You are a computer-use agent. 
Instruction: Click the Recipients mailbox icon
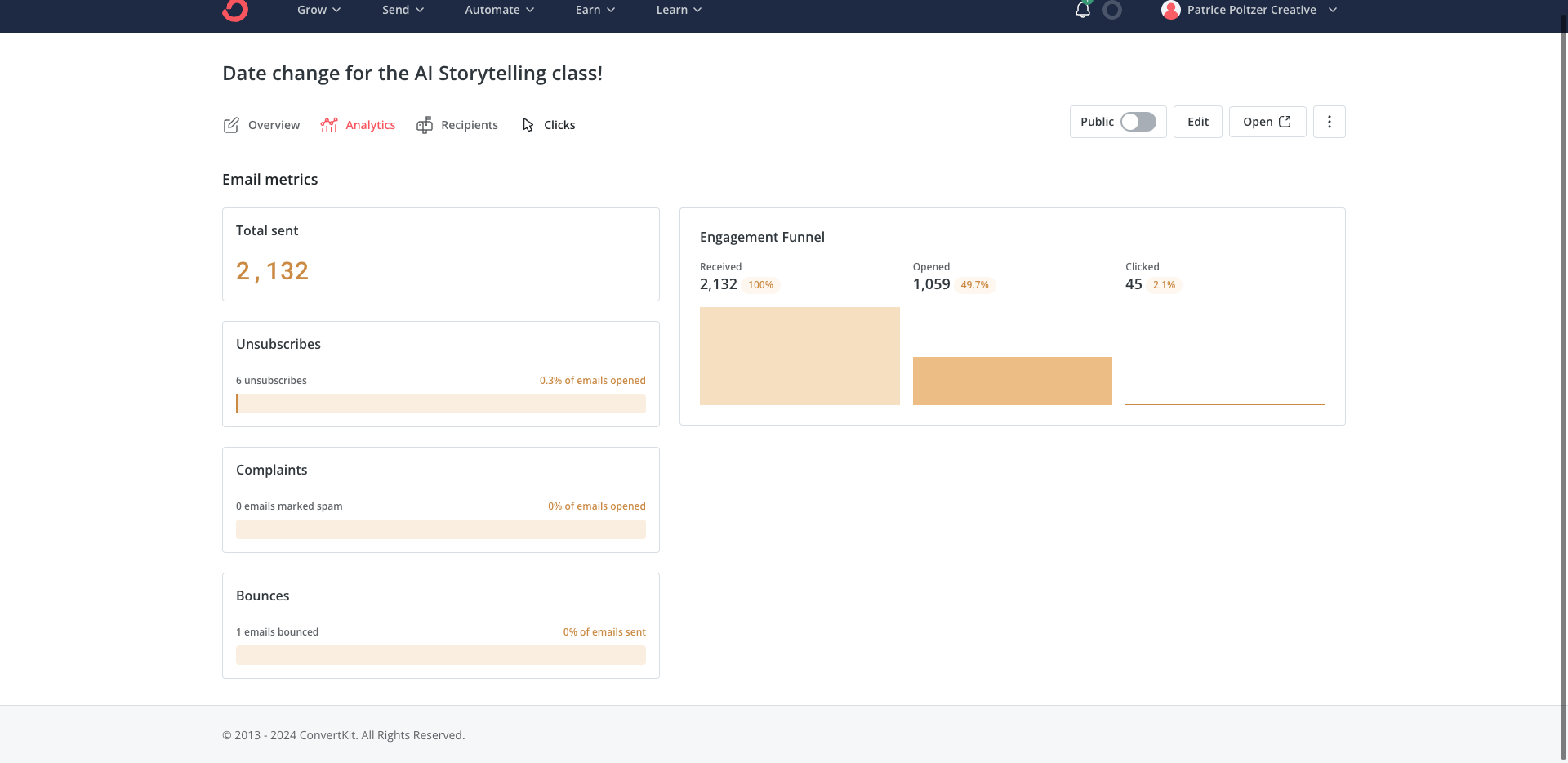tap(425, 125)
